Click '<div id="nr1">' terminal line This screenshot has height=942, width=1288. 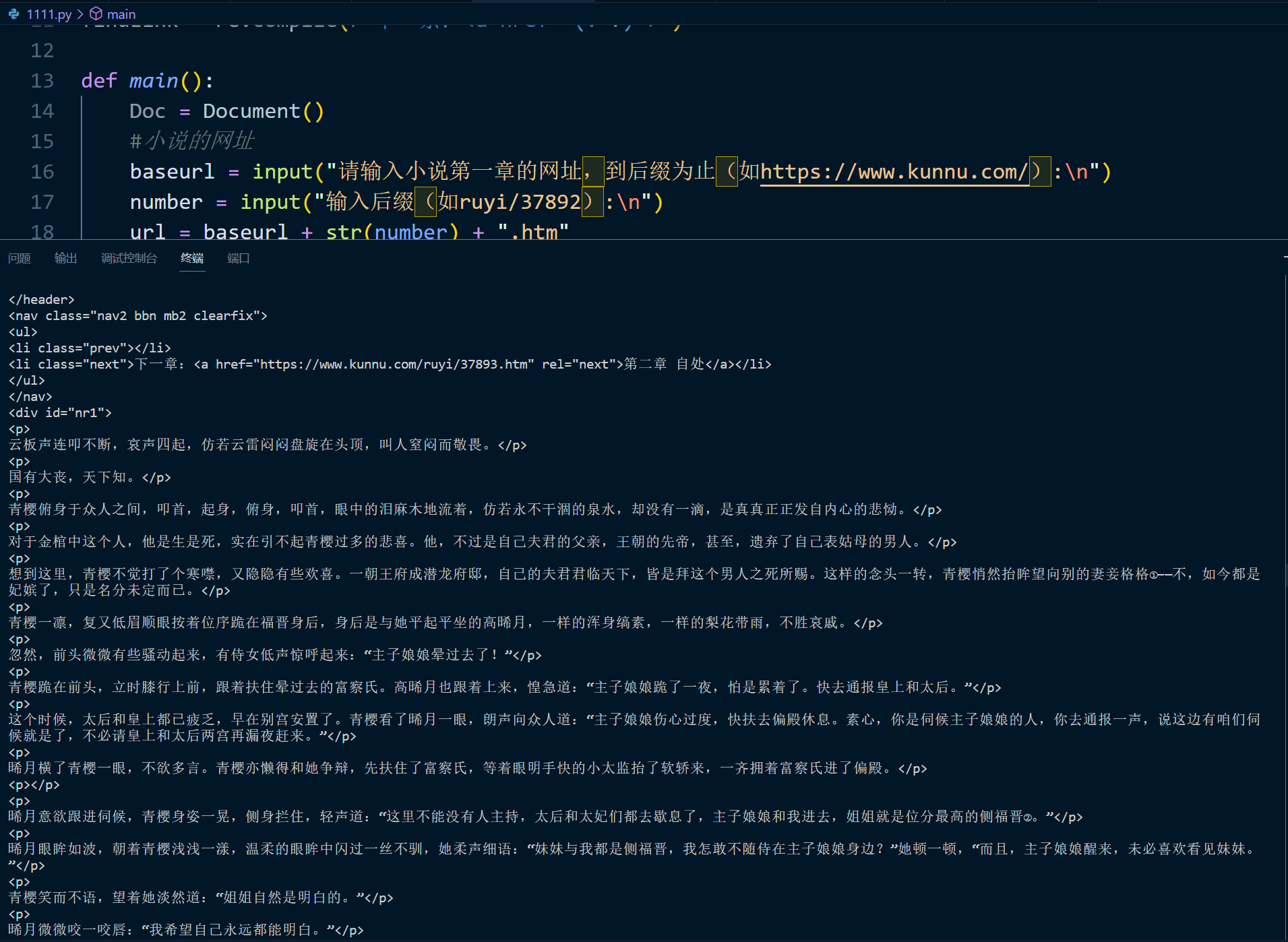pyautogui.click(x=60, y=412)
